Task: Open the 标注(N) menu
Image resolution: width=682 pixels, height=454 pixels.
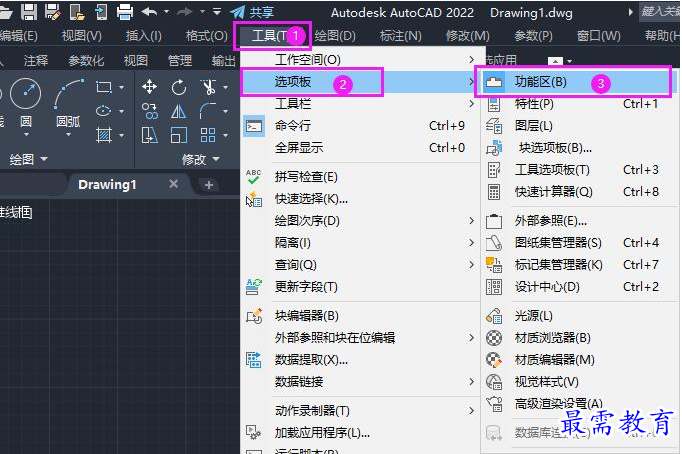Action: [x=401, y=36]
